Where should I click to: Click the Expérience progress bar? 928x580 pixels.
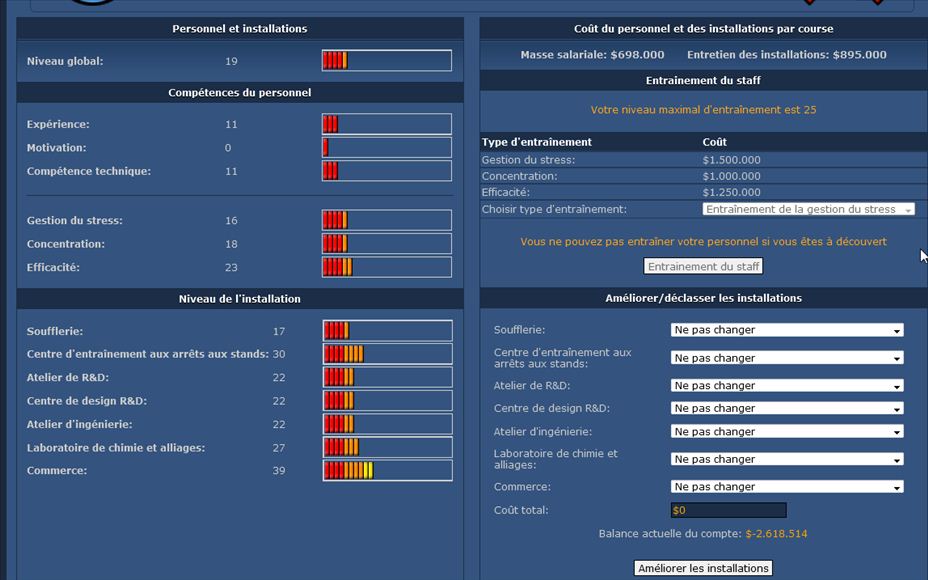[x=386, y=124]
